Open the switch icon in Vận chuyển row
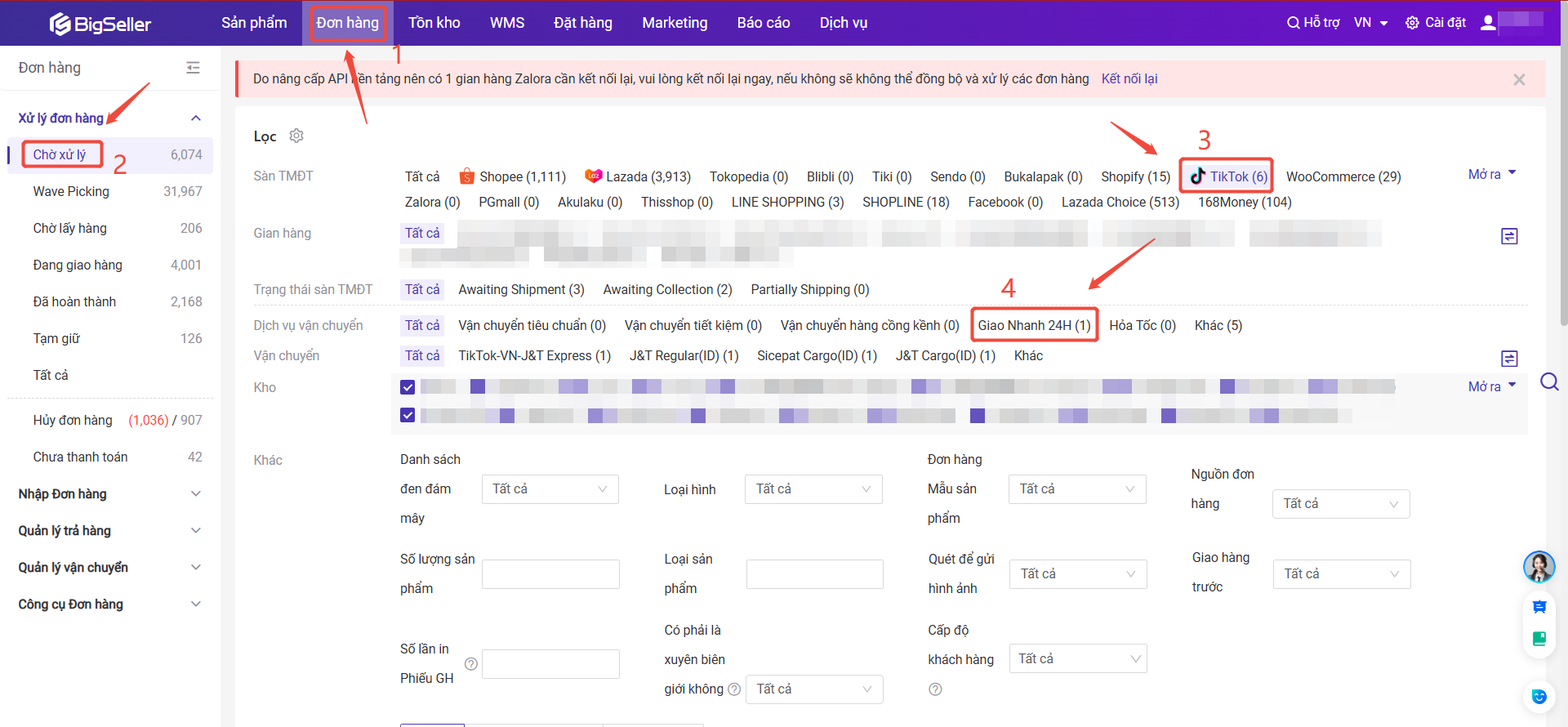This screenshot has height=727, width=1568. pos(1509,359)
